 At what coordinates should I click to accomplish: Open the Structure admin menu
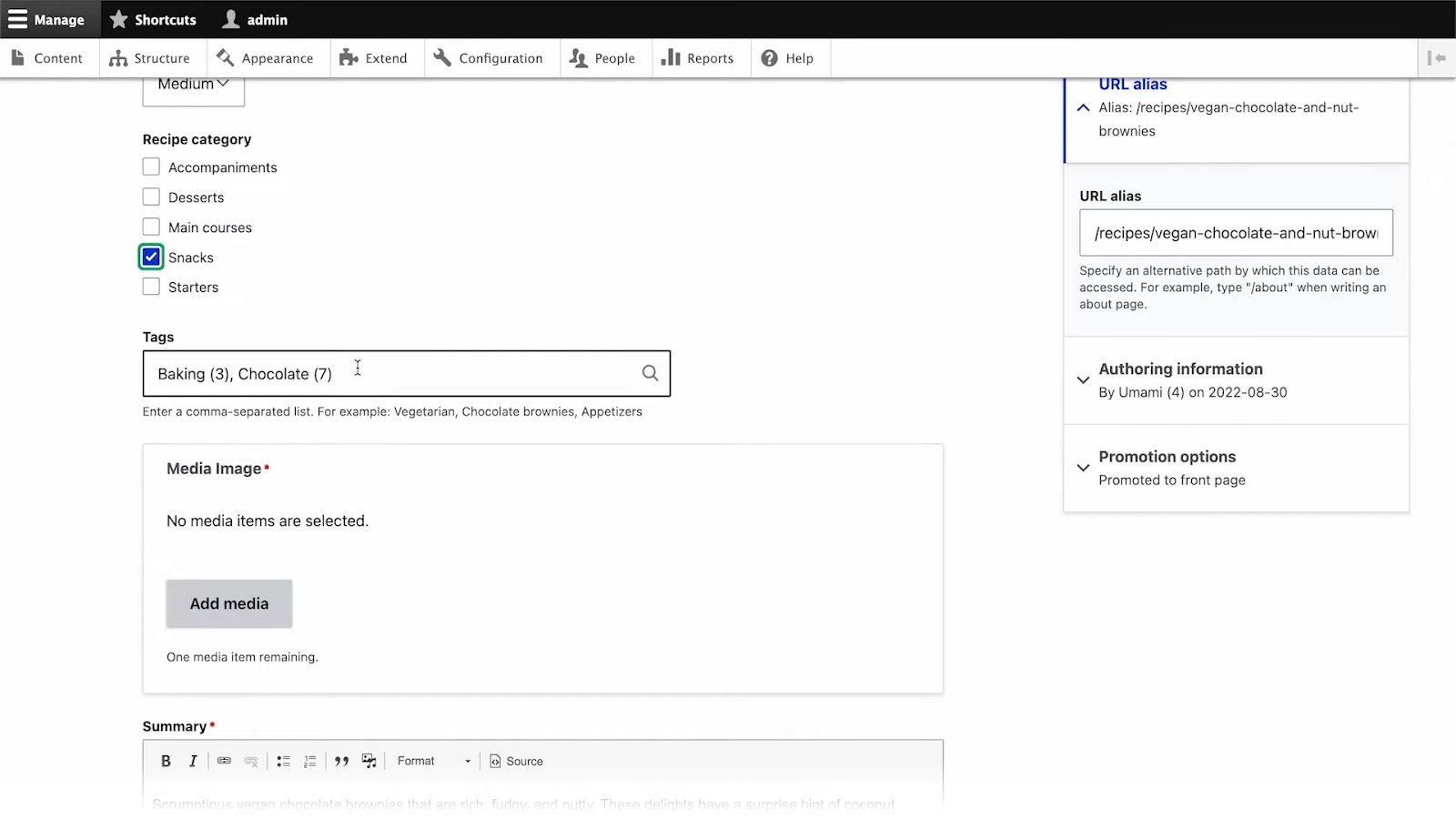tap(151, 58)
